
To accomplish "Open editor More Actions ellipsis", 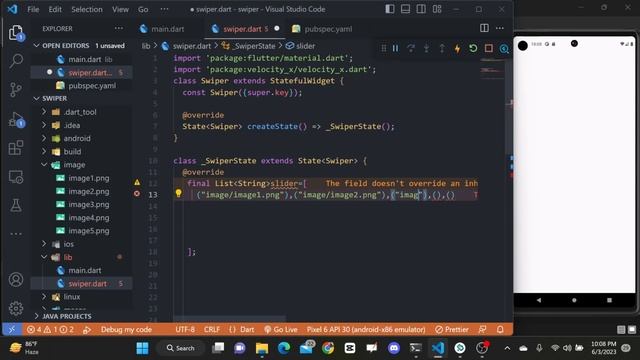I will (500, 28).
